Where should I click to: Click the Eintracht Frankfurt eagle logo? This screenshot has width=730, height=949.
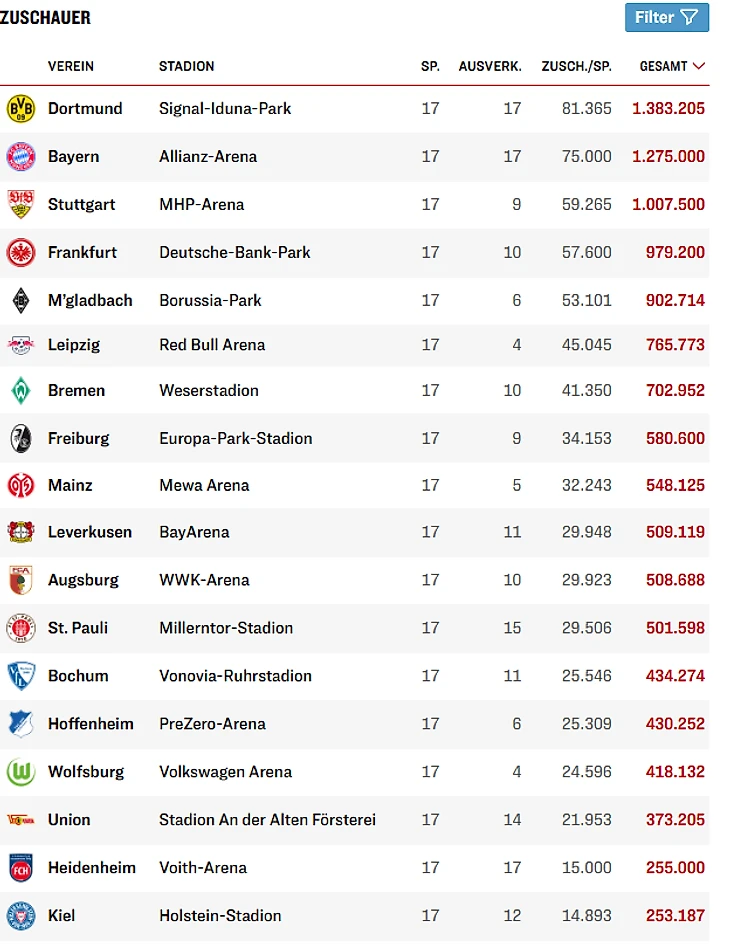[21, 252]
